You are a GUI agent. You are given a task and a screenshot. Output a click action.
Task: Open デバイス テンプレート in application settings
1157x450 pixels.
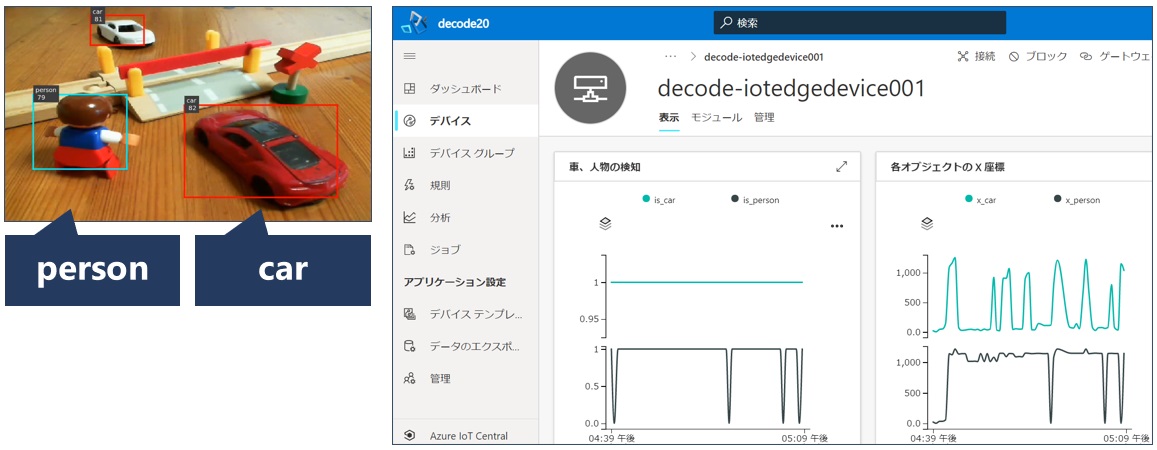click(x=466, y=314)
